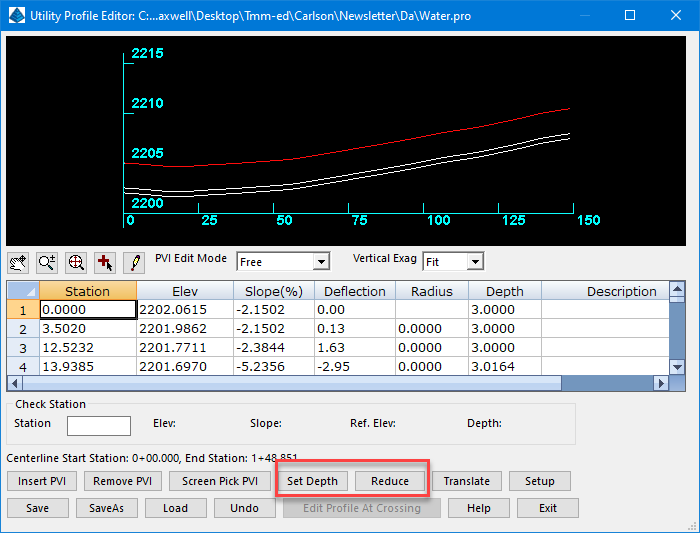
Task: Click the Undo button
Action: (x=244, y=508)
